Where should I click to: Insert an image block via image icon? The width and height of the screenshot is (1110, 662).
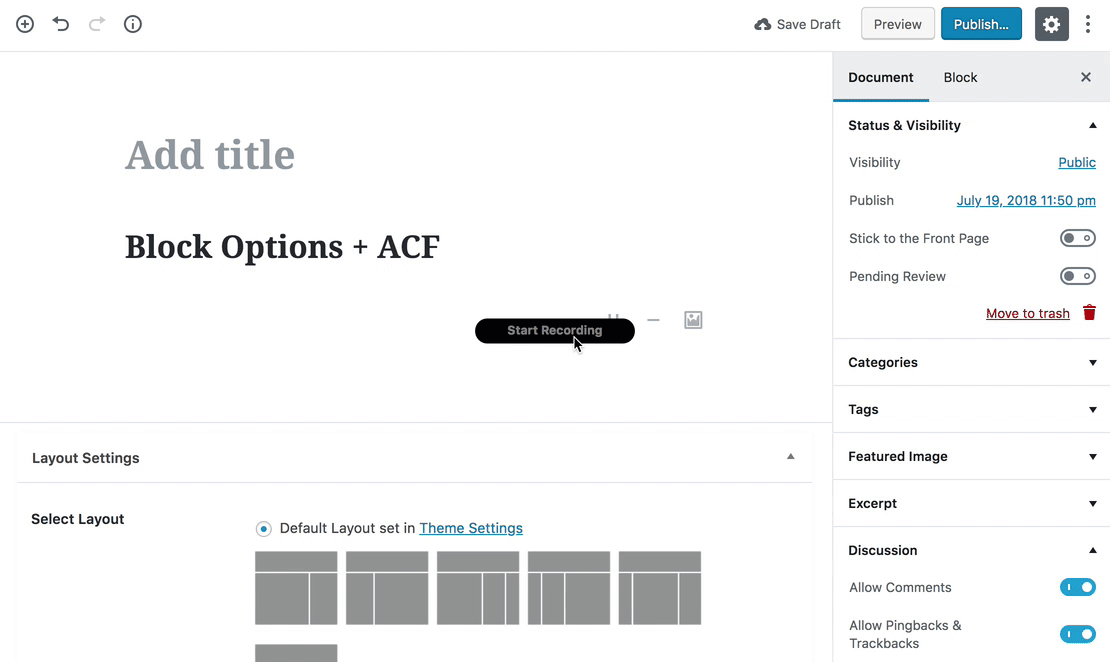(x=693, y=320)
